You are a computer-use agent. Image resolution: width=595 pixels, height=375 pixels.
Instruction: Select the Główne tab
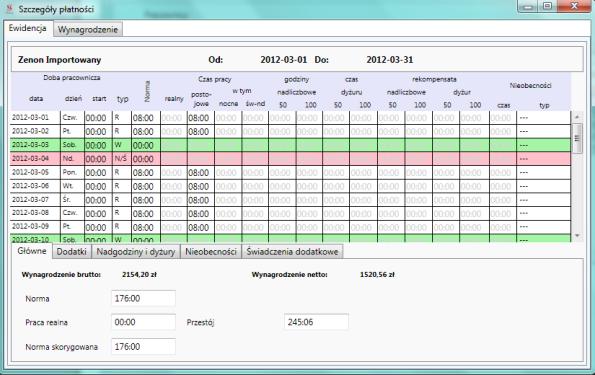32,251
